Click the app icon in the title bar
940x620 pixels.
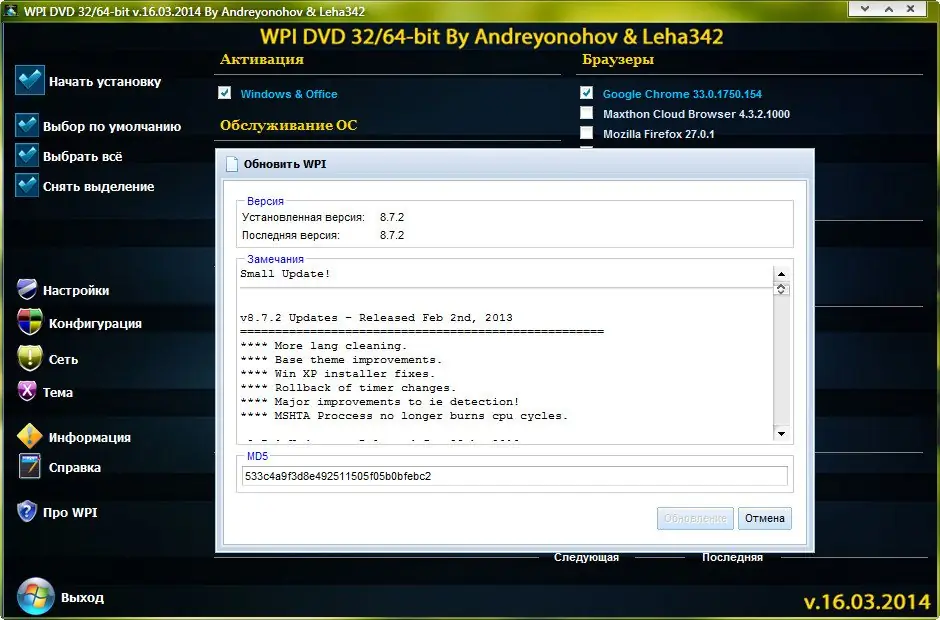point(11,10)
